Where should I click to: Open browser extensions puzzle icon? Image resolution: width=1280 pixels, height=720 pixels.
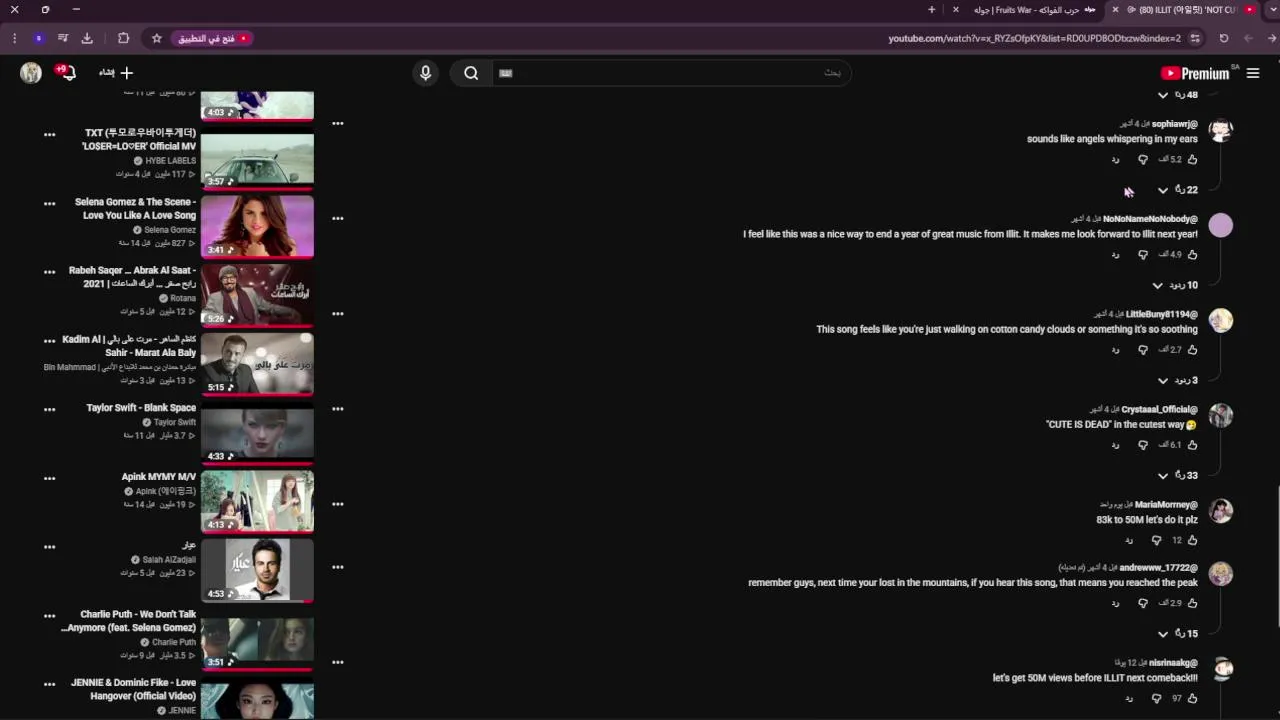pyautogui.click(x=123, y=38)
